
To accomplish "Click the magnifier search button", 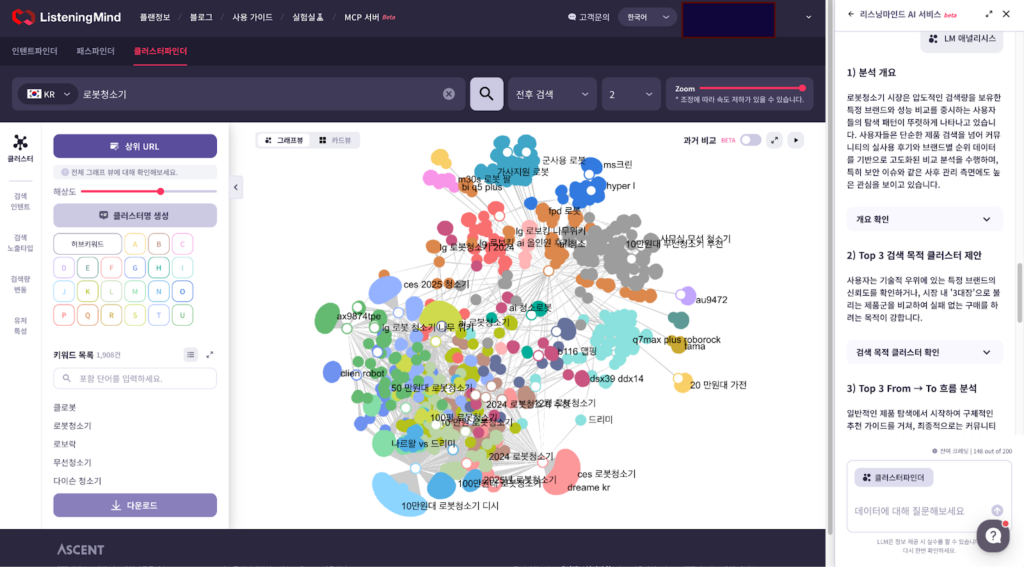I will (486, 94).
